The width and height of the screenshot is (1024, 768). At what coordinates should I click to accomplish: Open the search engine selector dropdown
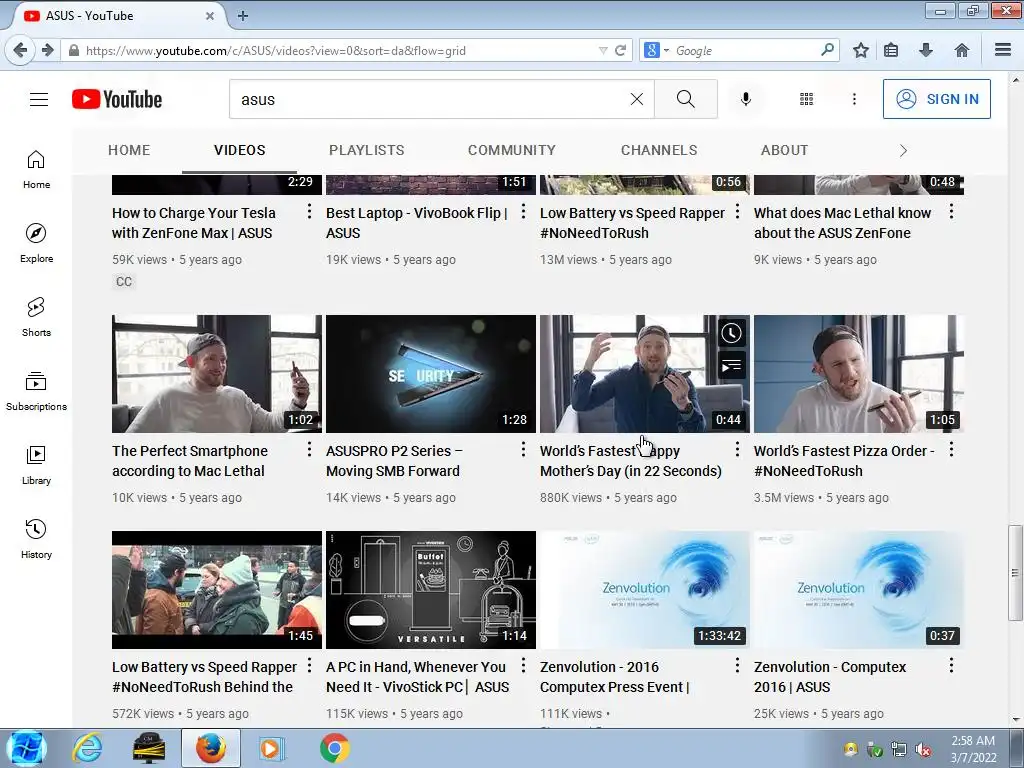coord(656,50)
